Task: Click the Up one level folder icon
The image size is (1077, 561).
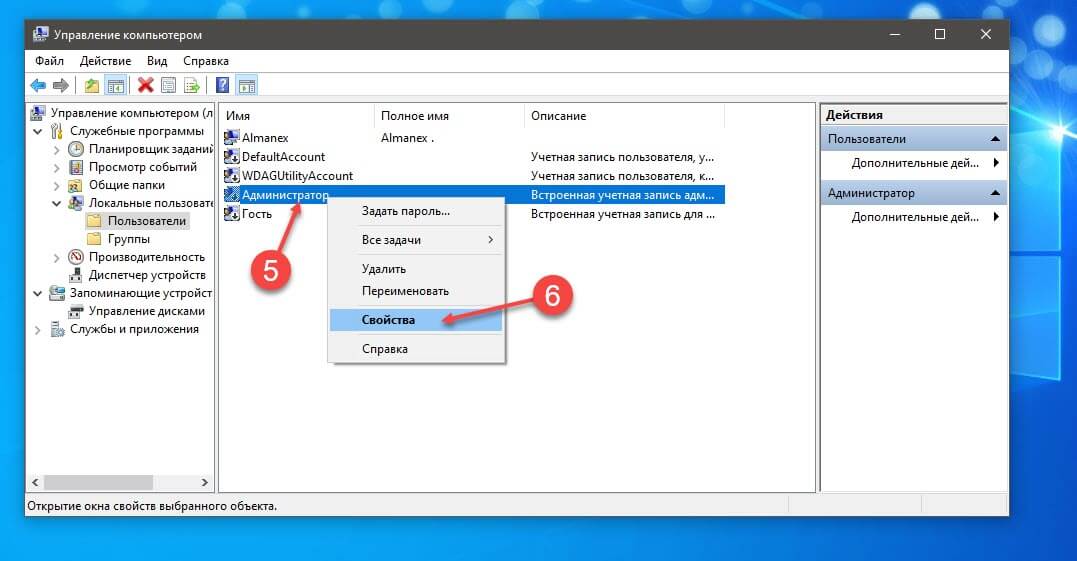Action: (91, 86)
